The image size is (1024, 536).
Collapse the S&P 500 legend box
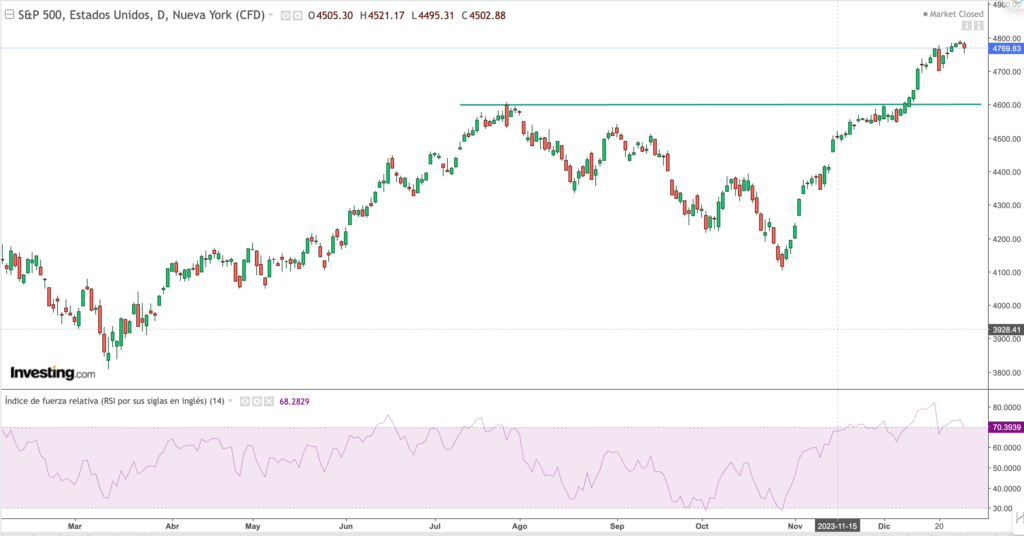(9, 15)
